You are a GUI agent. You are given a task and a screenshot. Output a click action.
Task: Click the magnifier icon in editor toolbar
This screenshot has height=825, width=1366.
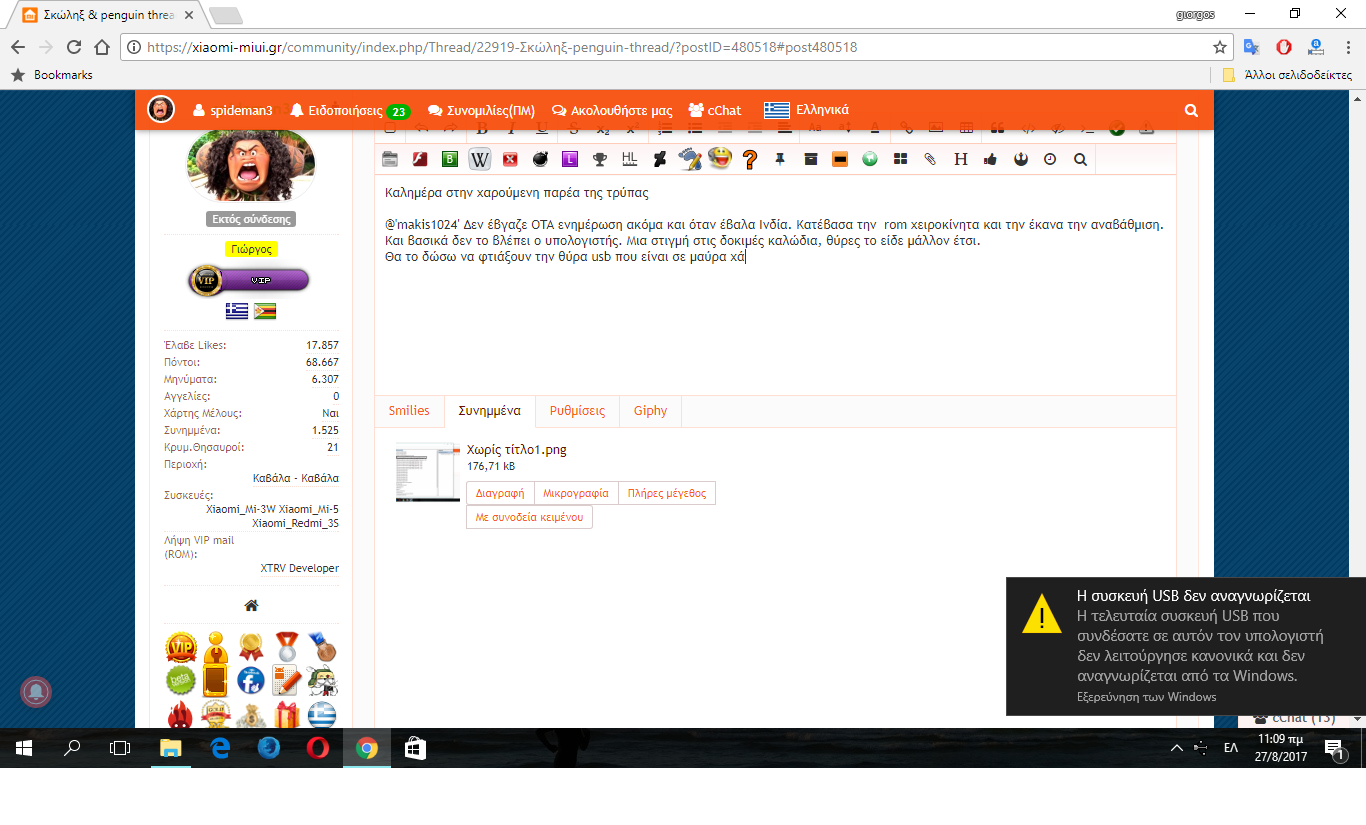(x=1080, y=159)
